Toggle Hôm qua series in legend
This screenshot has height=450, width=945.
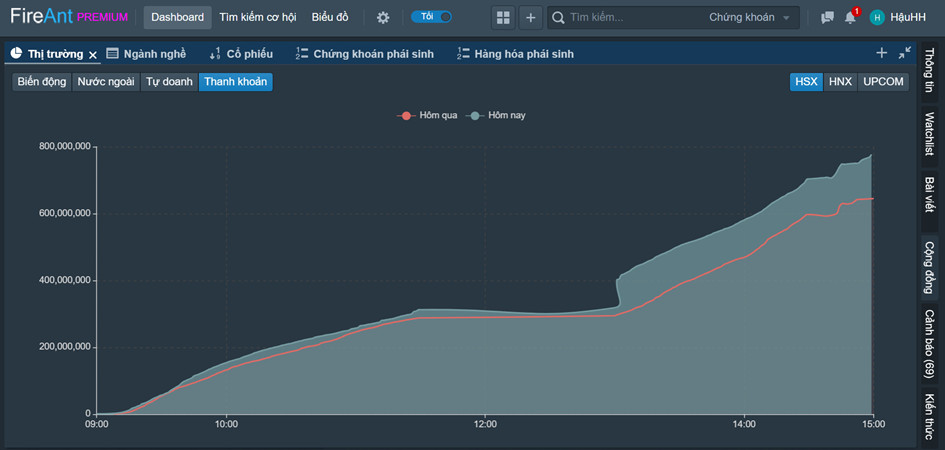pyautogui.click(x=428, y=115)
